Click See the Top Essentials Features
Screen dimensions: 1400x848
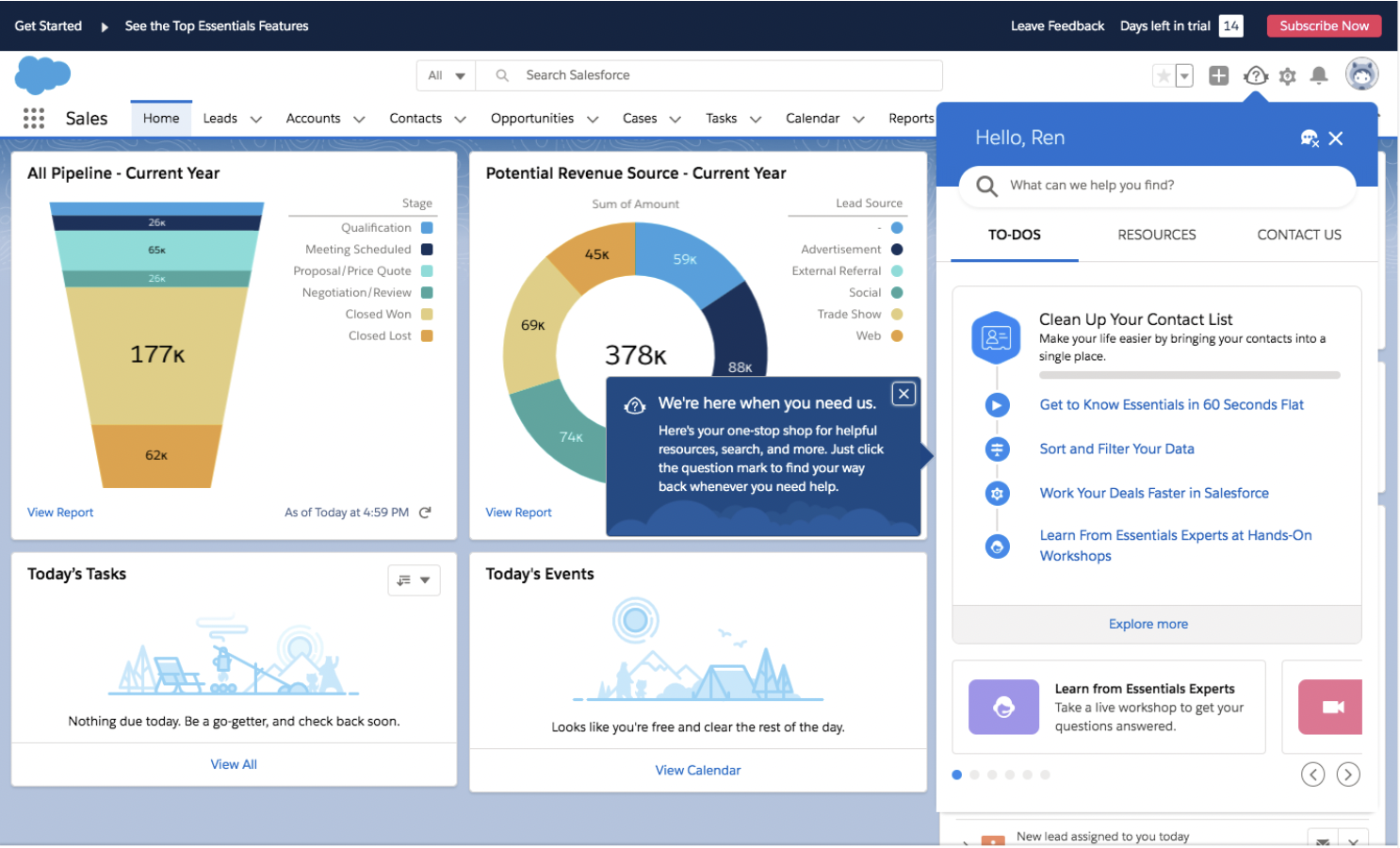217,26
